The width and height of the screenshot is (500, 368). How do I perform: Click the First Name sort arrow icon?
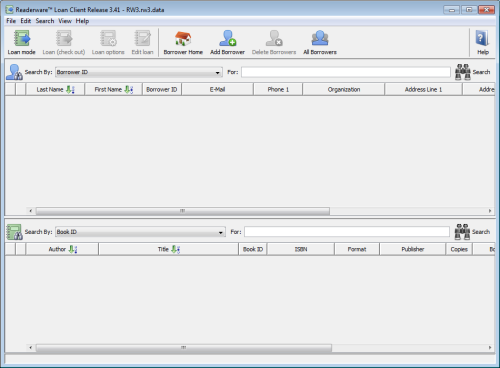[129, 89]
